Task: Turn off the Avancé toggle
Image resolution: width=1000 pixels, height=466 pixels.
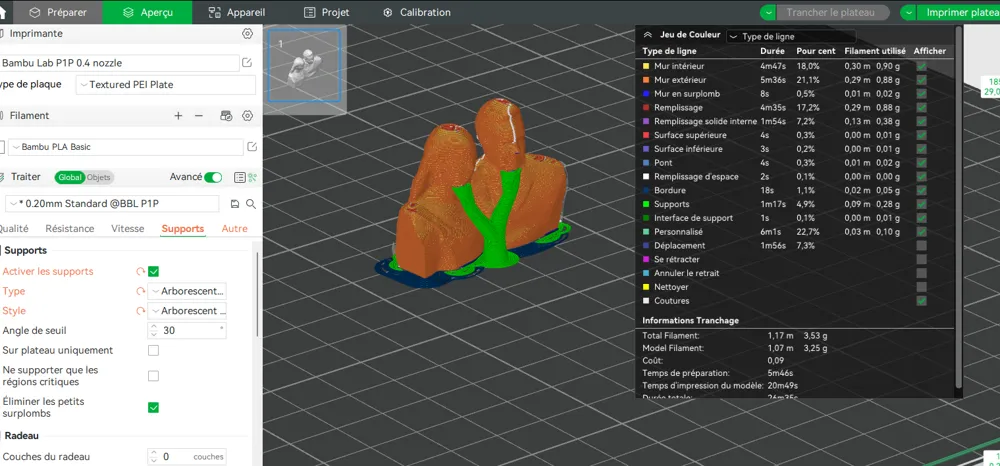Action: [213, 177]
